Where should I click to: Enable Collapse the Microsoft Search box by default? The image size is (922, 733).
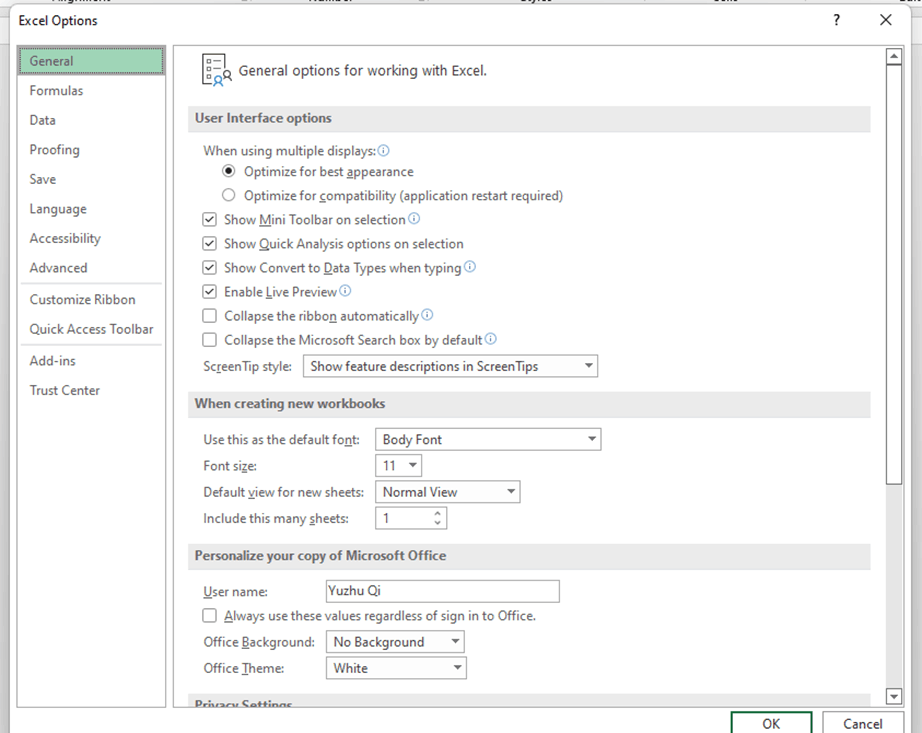(x=209, y=340)
